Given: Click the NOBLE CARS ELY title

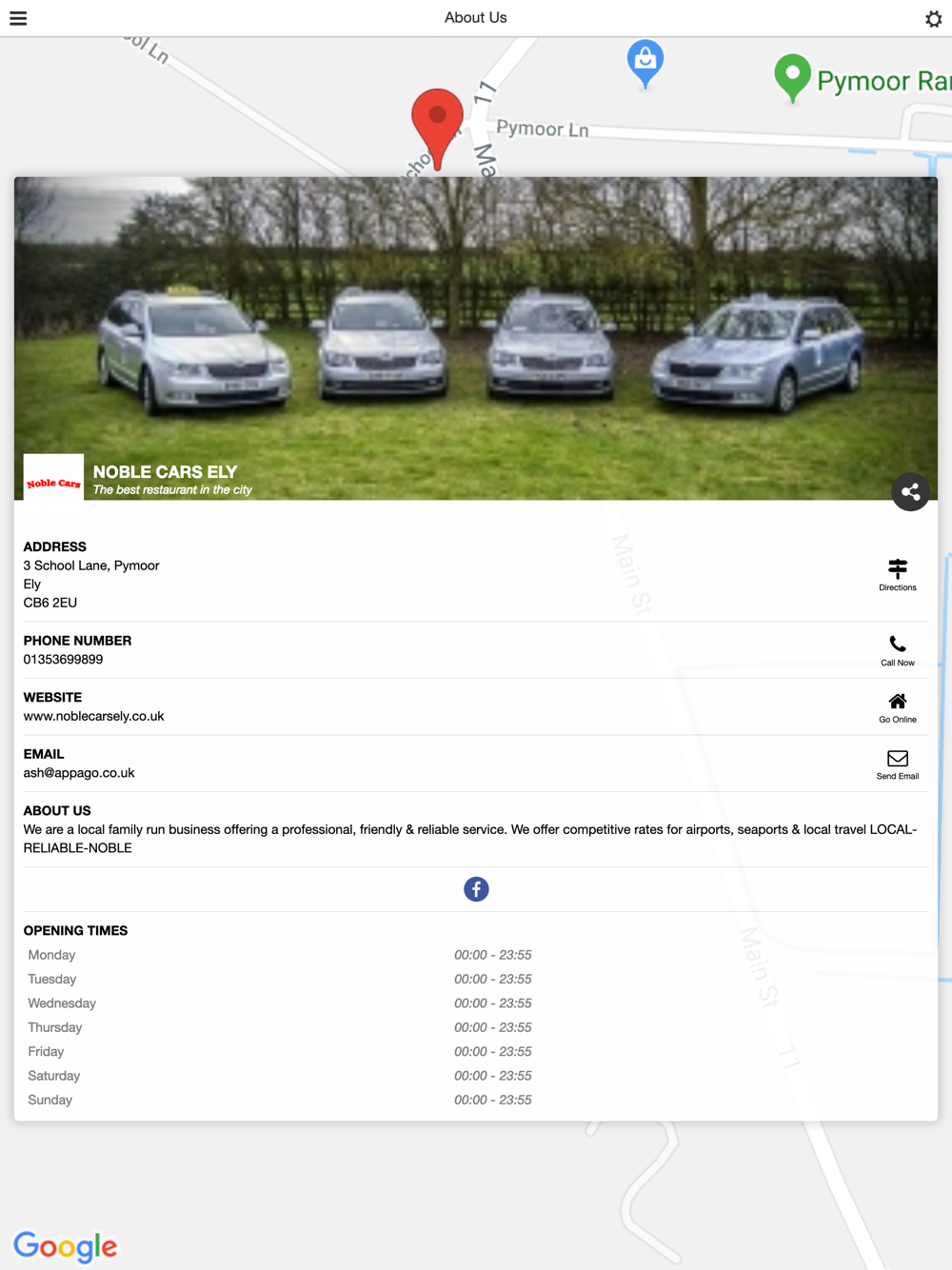Looking at the screenshot, I should 165,472.
